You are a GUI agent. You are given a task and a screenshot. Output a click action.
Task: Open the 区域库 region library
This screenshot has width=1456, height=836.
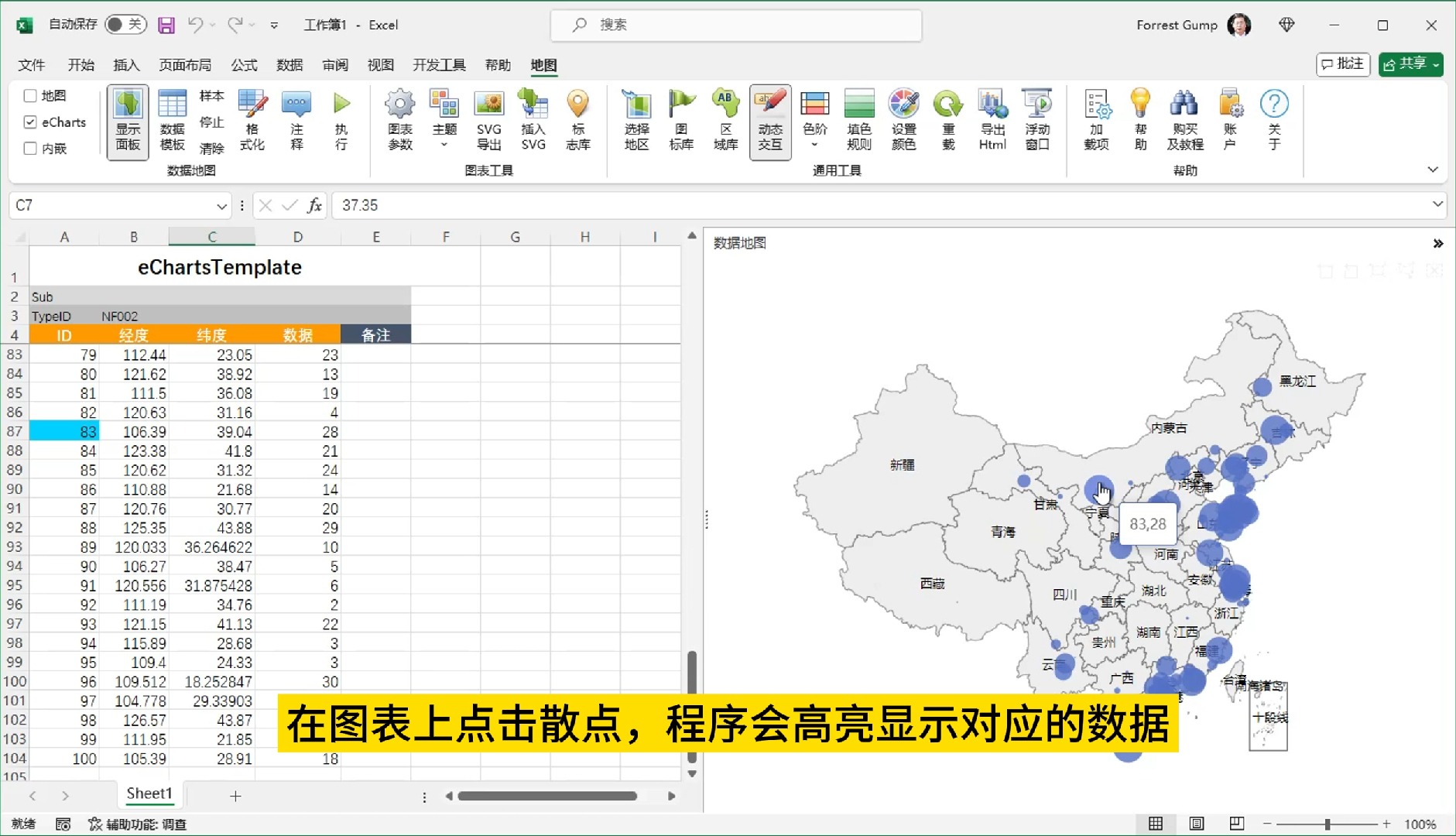725,122
